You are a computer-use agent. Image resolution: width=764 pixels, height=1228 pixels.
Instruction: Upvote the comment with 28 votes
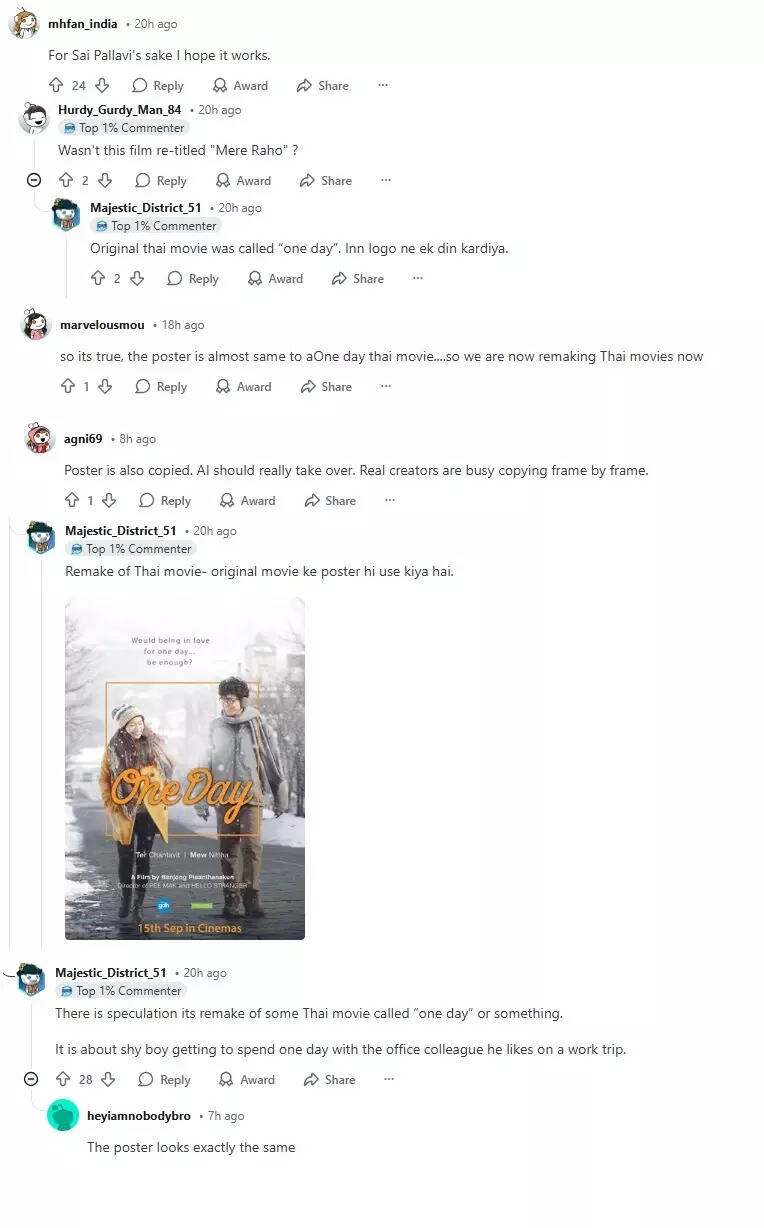tap(63, 1079)
